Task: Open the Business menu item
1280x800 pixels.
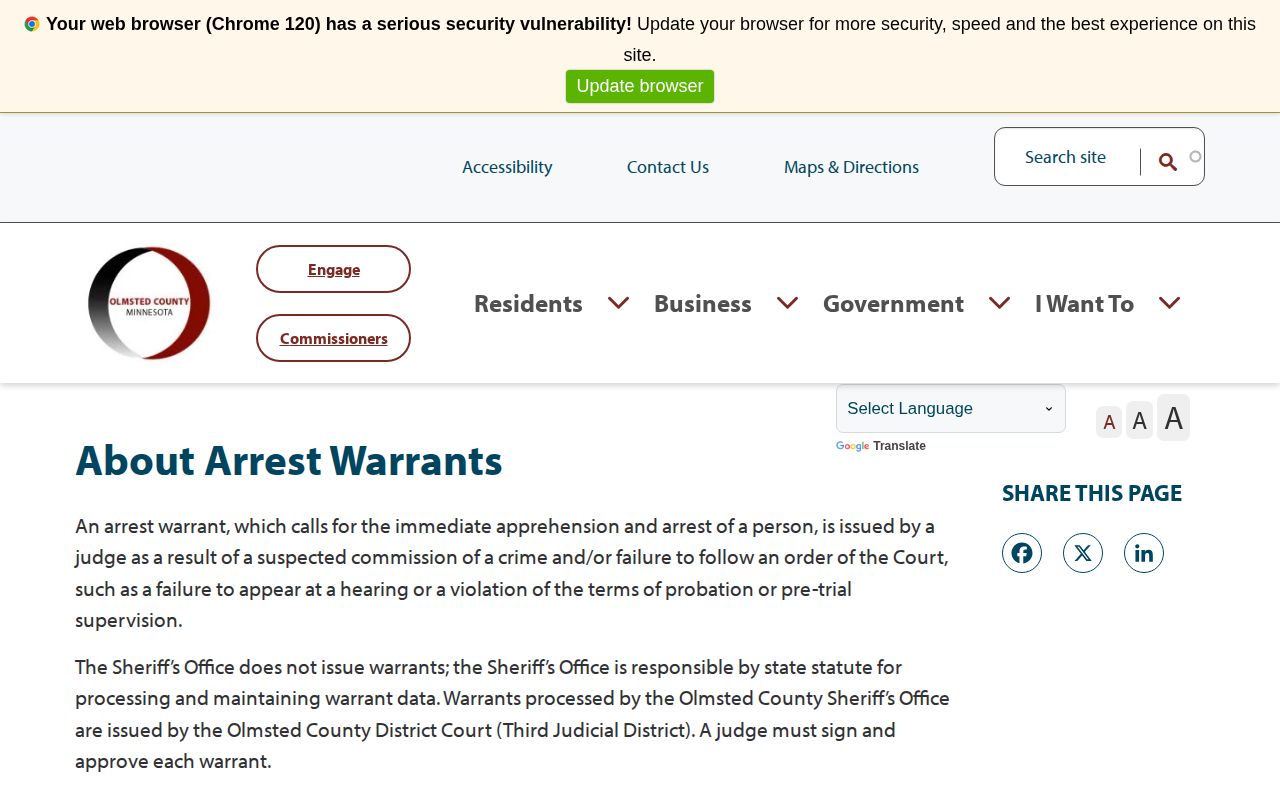Action: point(703,303)
